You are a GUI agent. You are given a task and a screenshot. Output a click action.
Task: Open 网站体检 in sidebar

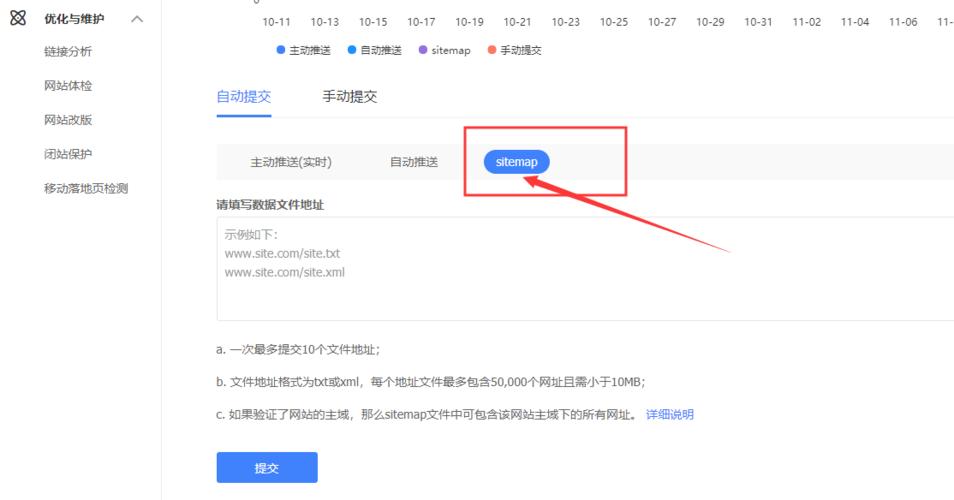pos(68,86)
